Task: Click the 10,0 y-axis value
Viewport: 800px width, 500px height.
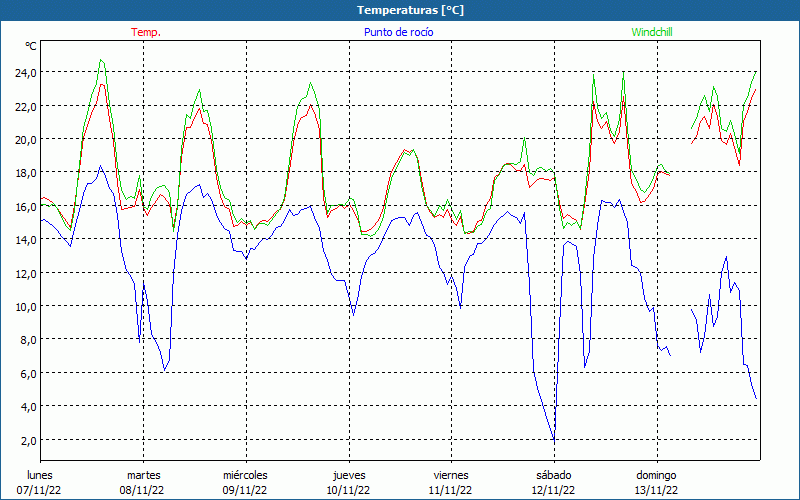Action: pos(25,307)
